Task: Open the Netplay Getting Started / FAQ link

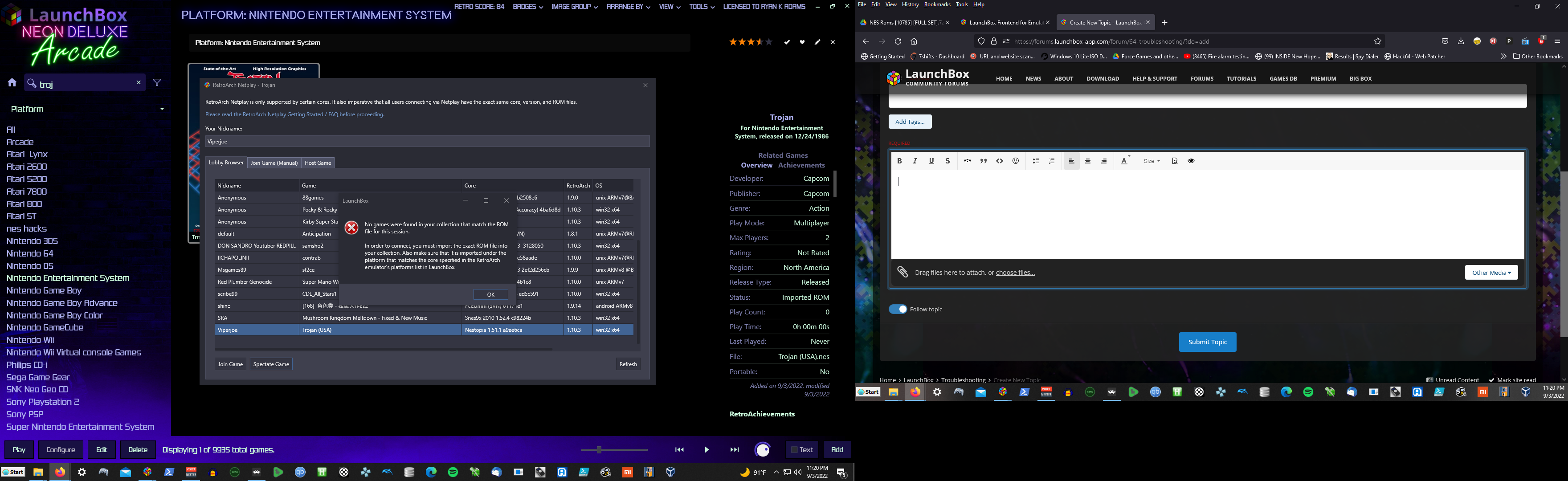Action: pyautogui.click(x=294, y=114)
